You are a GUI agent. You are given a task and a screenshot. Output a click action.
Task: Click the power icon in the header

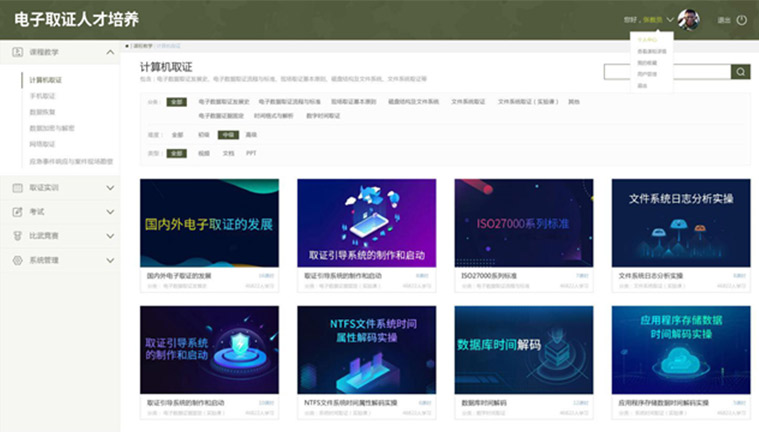[742, 20]
